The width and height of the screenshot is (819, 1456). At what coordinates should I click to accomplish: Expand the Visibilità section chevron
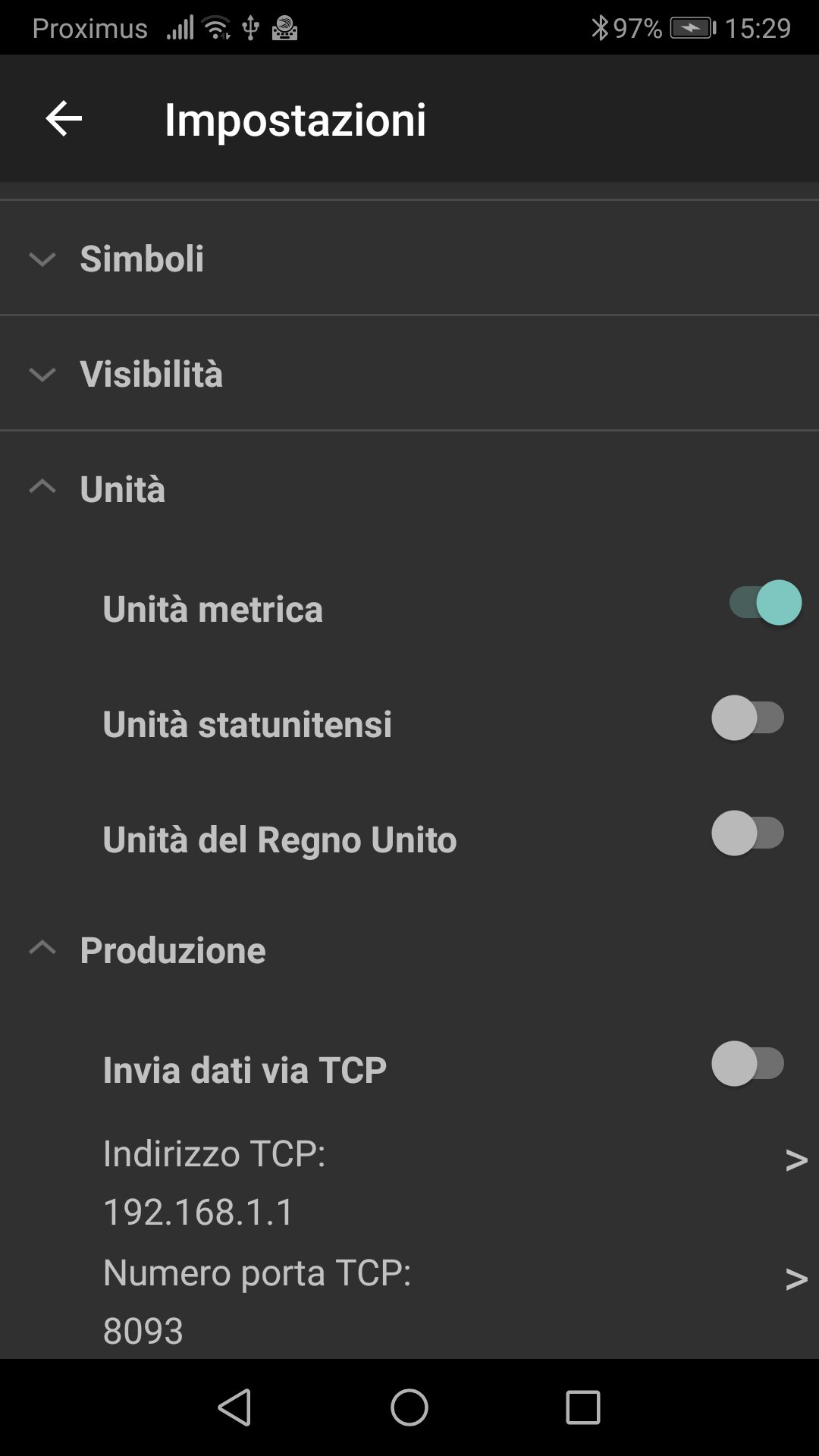coord(42,375)
